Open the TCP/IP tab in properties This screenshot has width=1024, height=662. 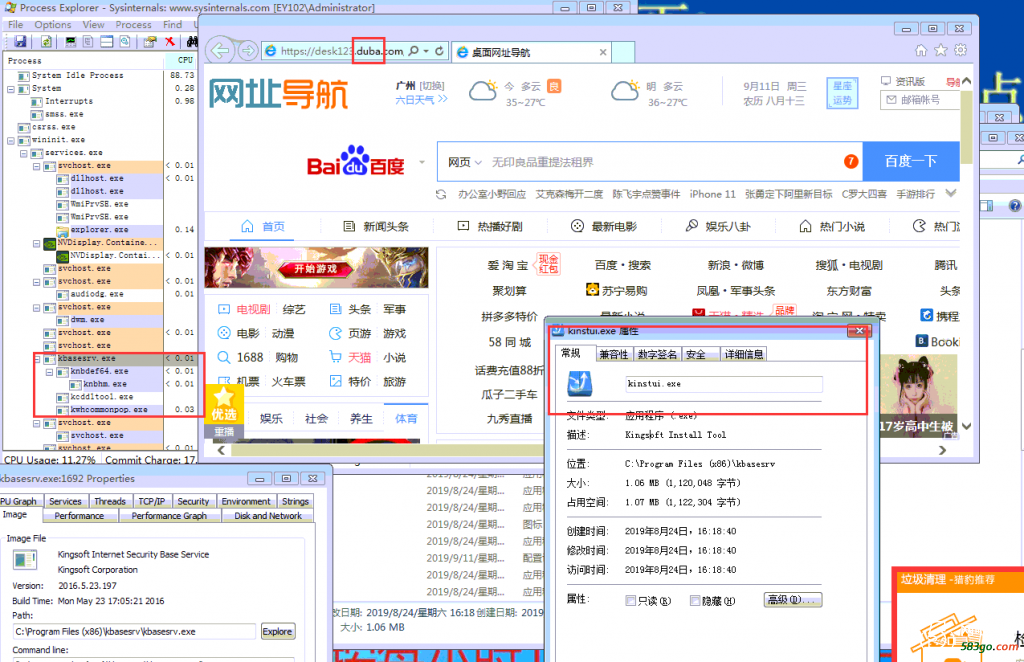click(152, 501)
